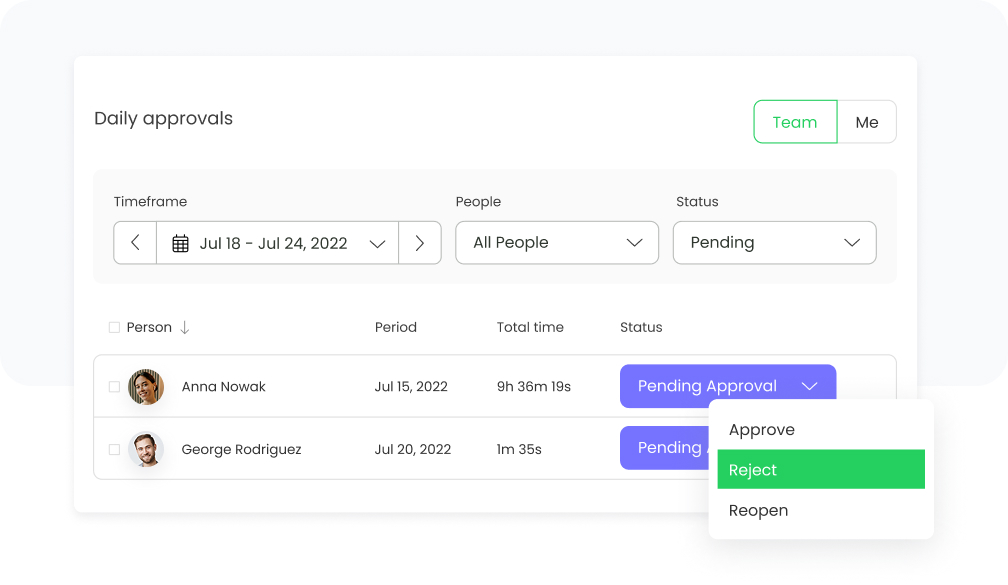
Task: Click the chevron on George's Pending Approval button
Action: click(x=812, y=448)
